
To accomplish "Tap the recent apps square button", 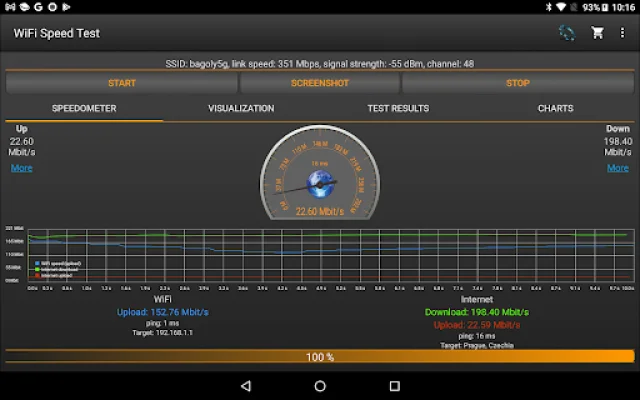I will [394, 386].
